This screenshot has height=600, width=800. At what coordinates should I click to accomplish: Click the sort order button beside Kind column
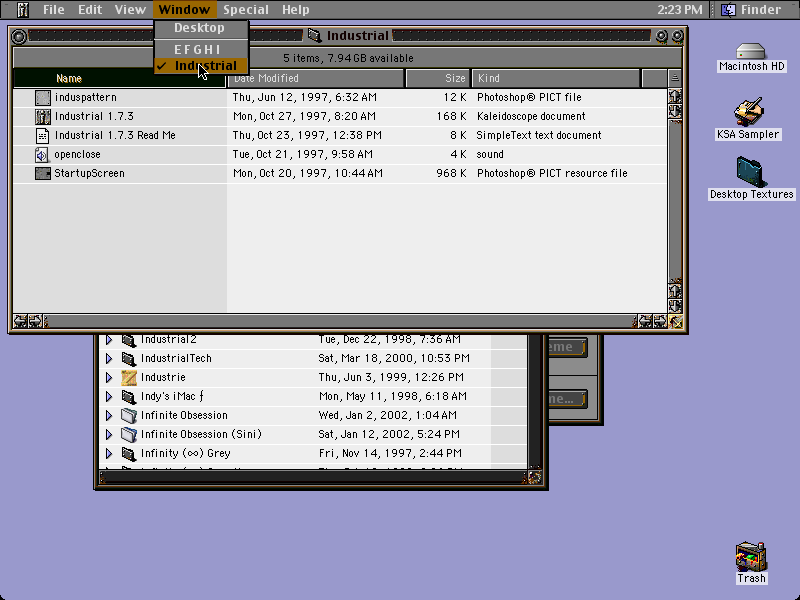(x=674, y=78)
